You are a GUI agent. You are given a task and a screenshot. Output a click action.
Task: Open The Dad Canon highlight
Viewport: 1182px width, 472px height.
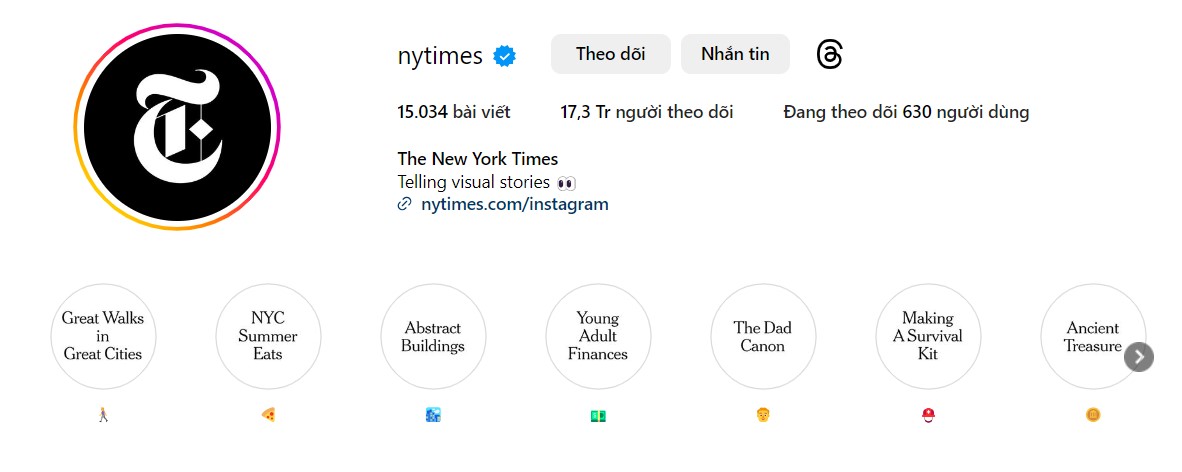click(x=763, y=336)
